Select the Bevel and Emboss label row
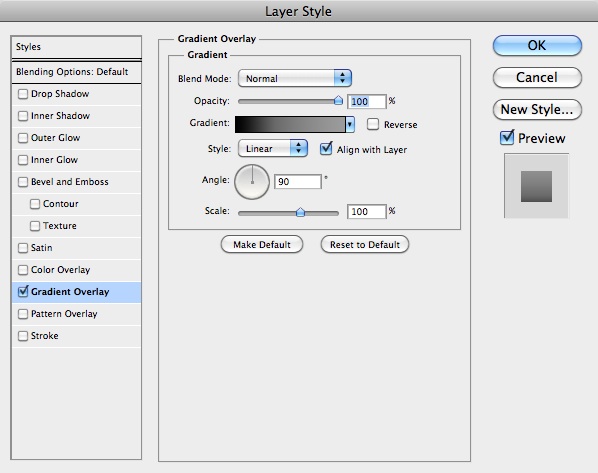Image resolution: width=598 pixels, height=473 pixels. coord(76,182)
